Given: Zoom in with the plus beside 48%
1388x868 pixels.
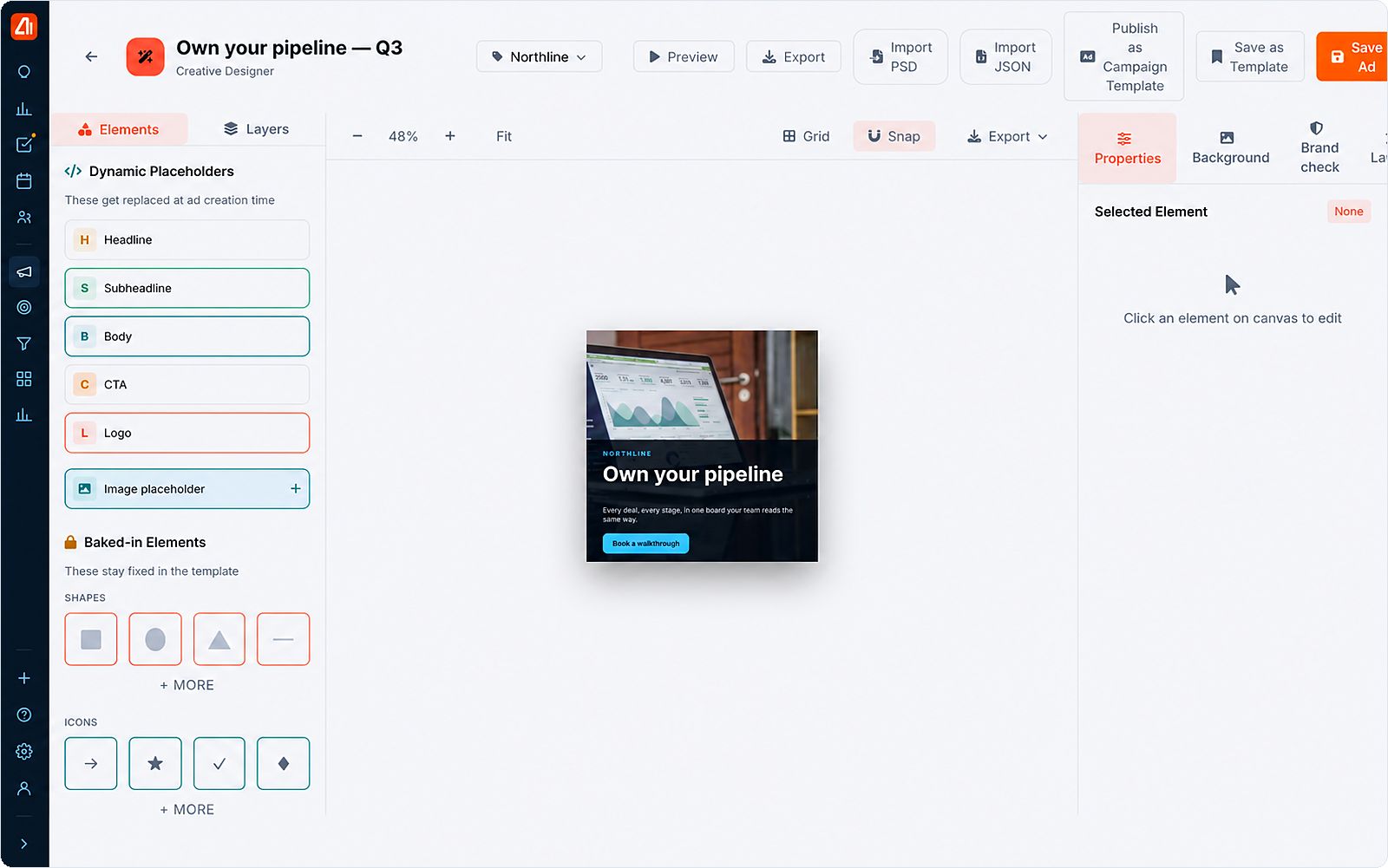Looking at the screenshot, I should tap(450, 136).
